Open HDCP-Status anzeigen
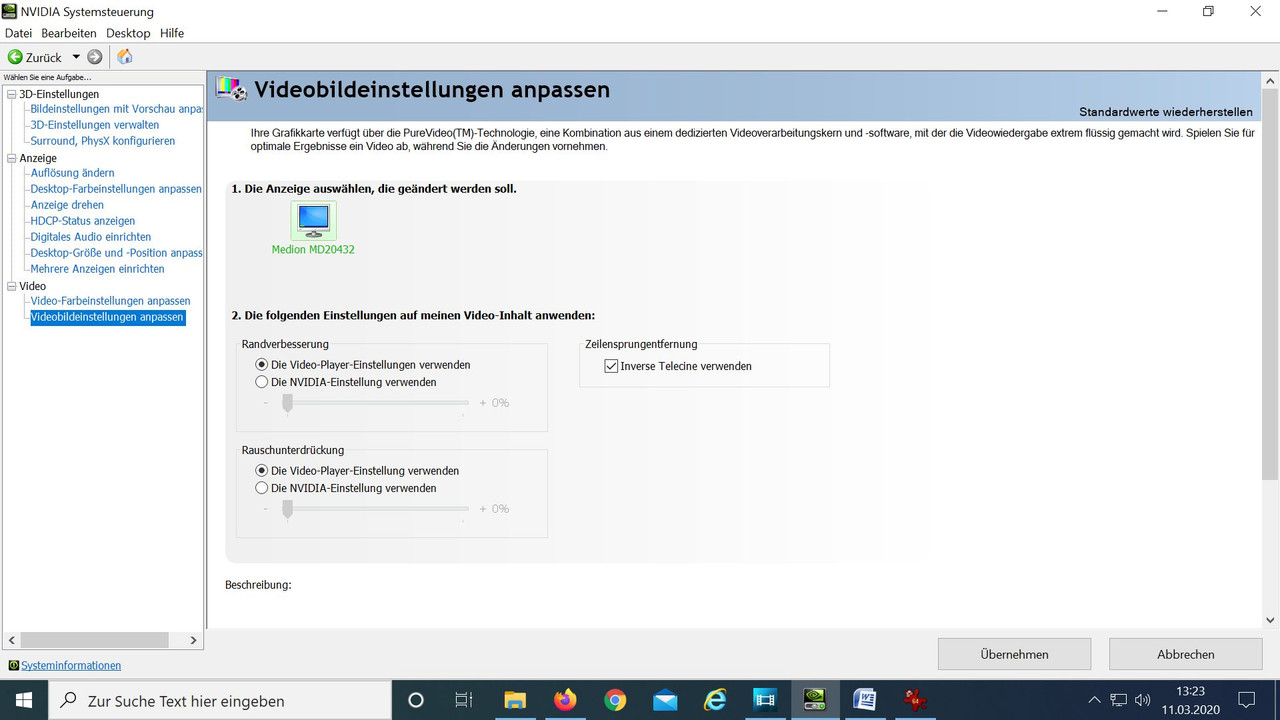Image resolution: width=1280 pixels, height=720 pixels. click(x=82, y=221)
